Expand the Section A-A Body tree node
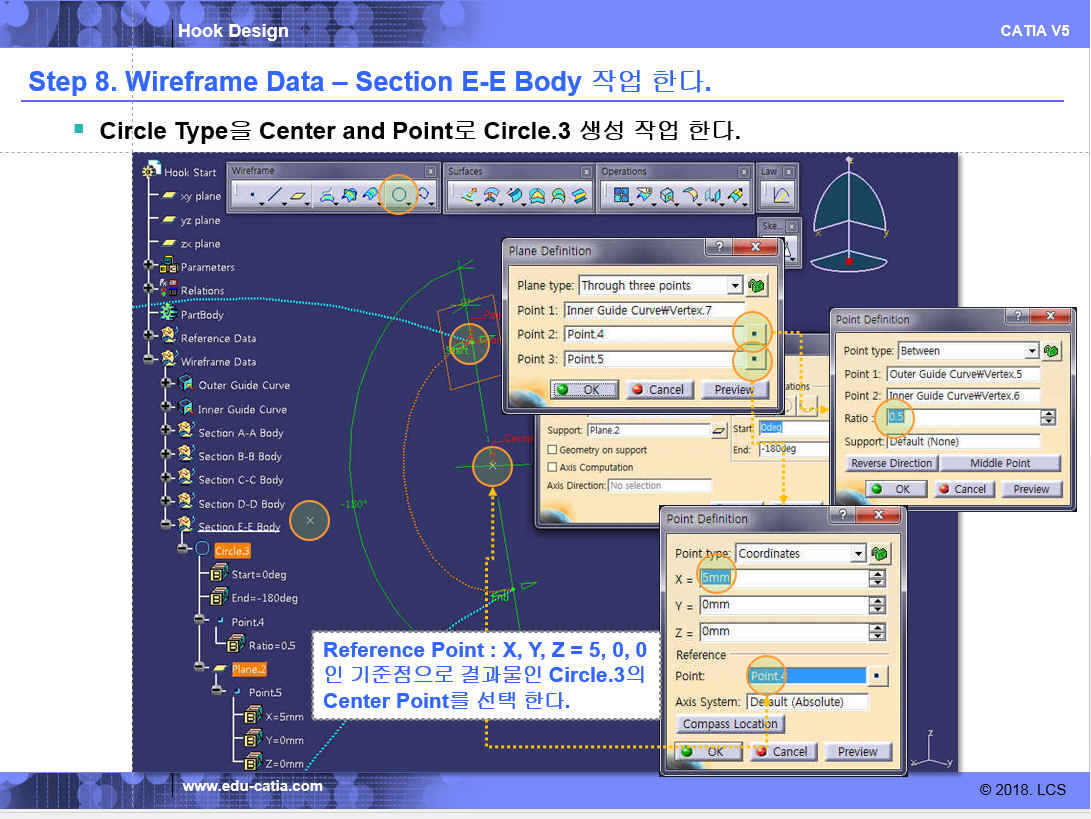Viewport: 1091px width, 819px height. tap(168, 433)
